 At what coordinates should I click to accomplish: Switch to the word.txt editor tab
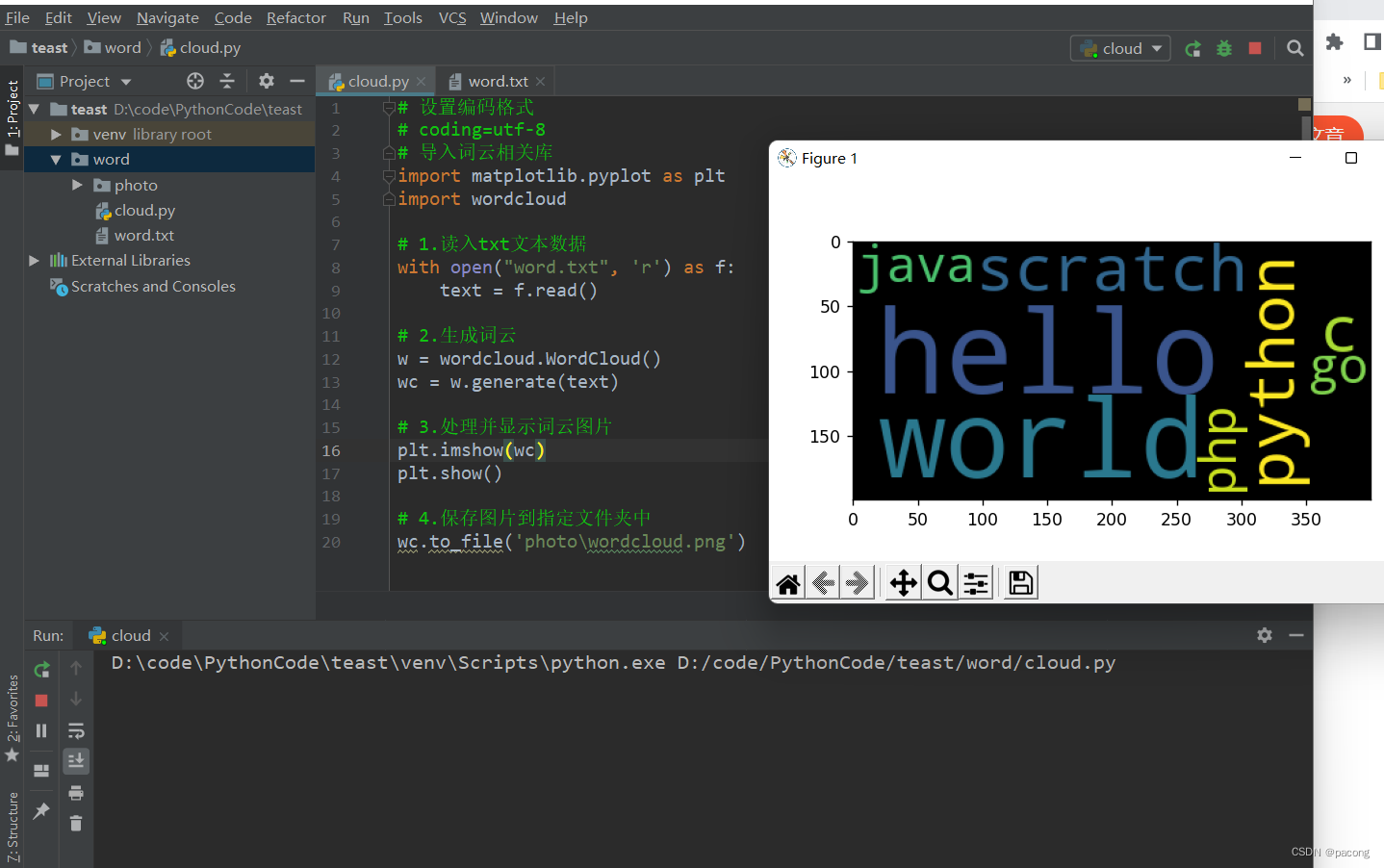pyautogui.click(x=498, y=82)
